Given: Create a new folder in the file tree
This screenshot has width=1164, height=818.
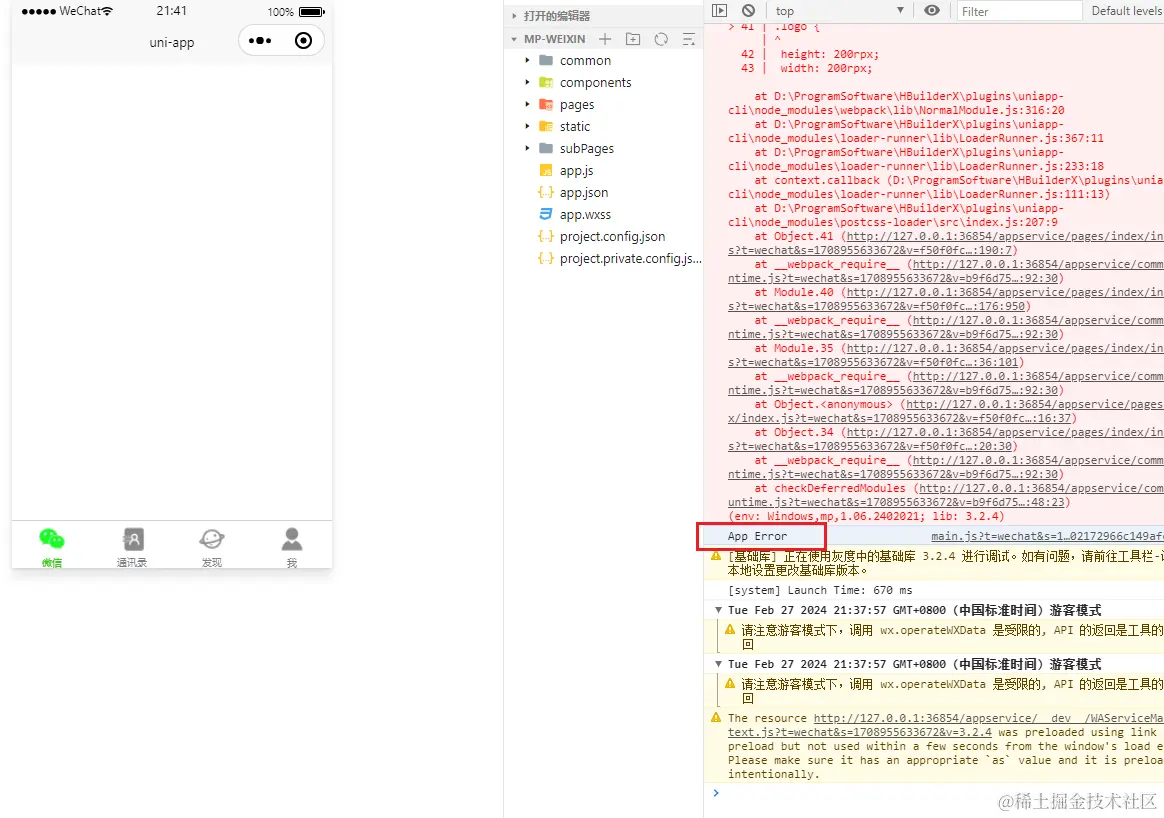Looking at the screenshot, I should click(x=633, y=38).
